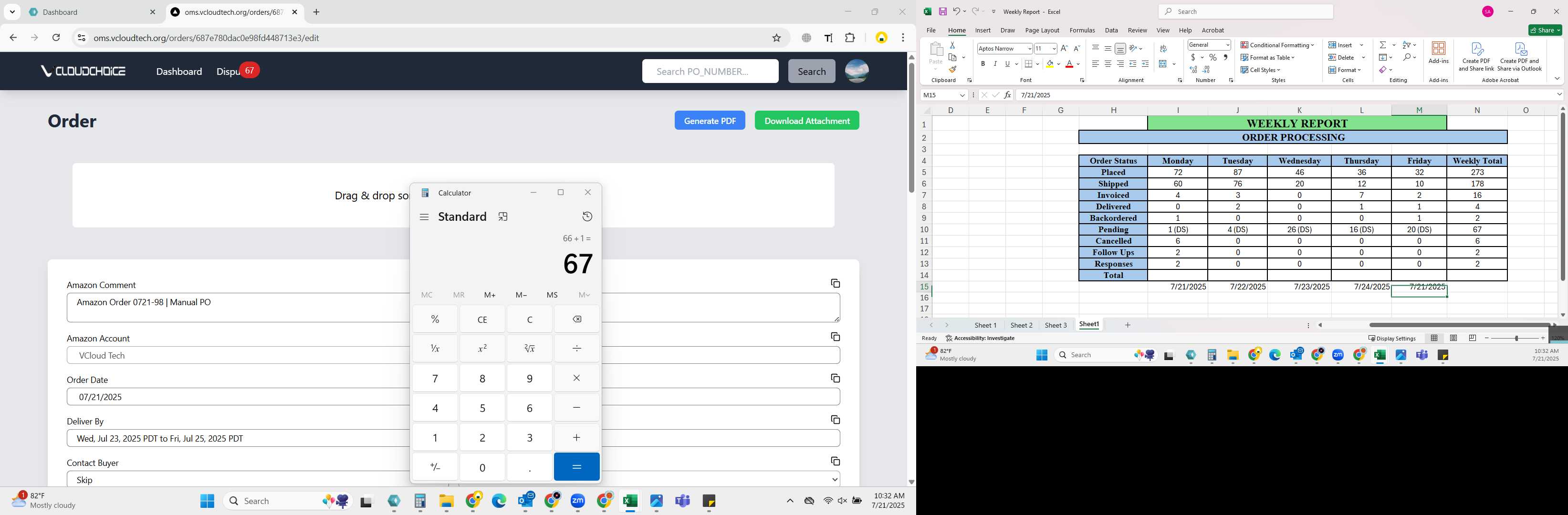The image size is (1568, 515).
Task: Open the Chrome extensions puzzle icon
Action: (850, 38)
